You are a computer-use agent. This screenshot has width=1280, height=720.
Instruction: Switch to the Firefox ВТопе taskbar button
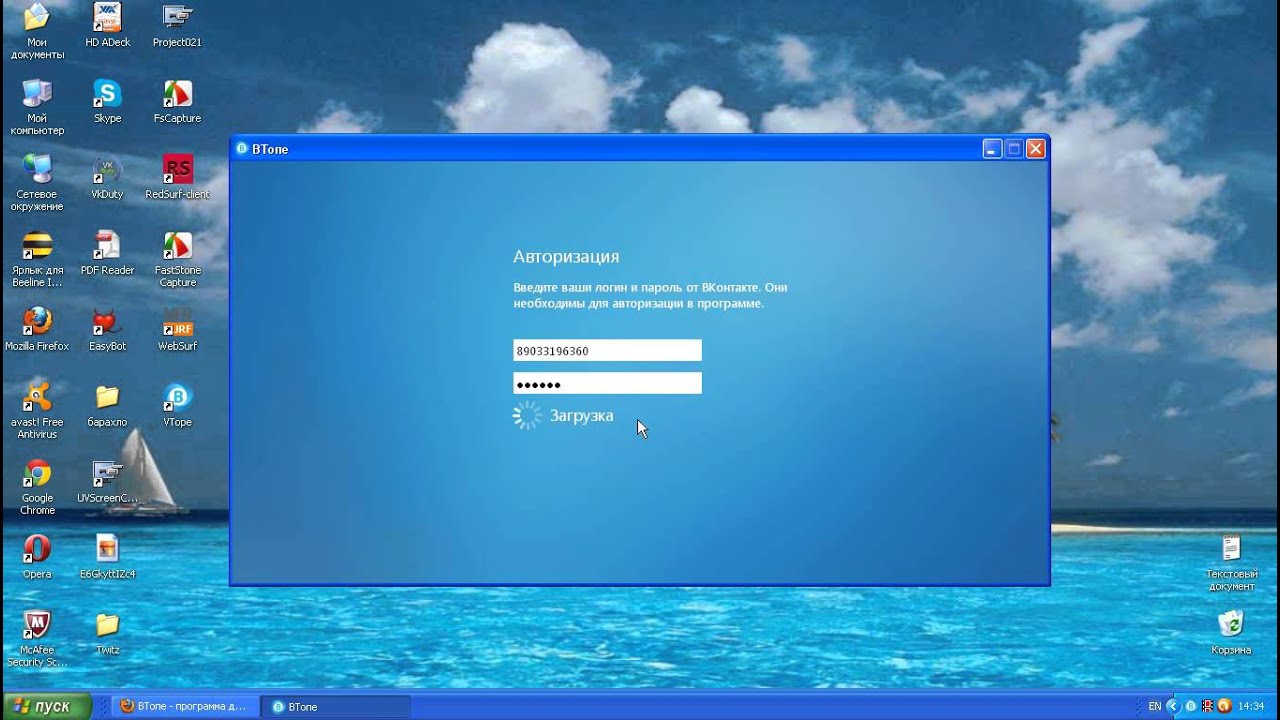(185, 706)
